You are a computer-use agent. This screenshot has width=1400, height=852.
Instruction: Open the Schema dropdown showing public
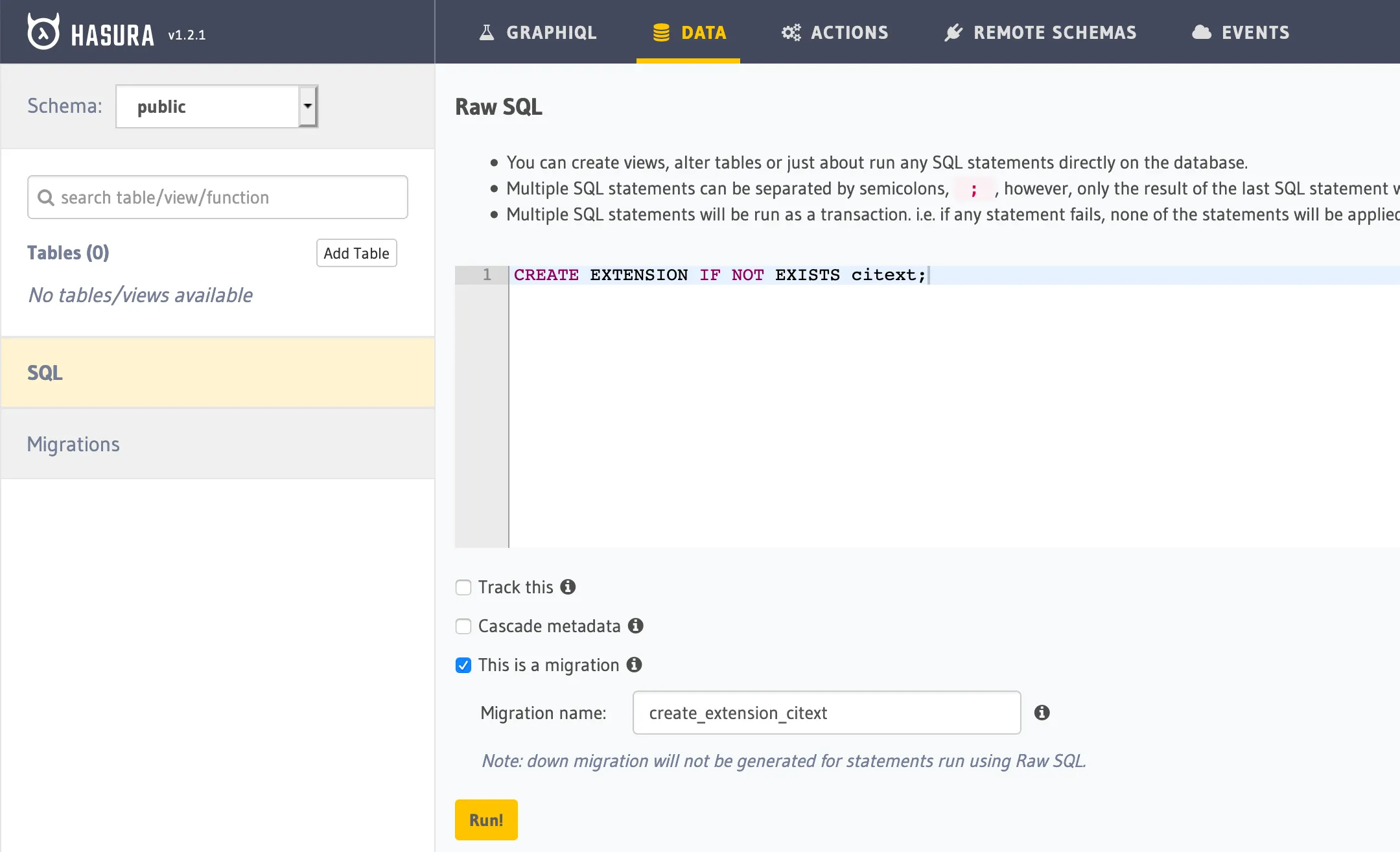point(216,106)
